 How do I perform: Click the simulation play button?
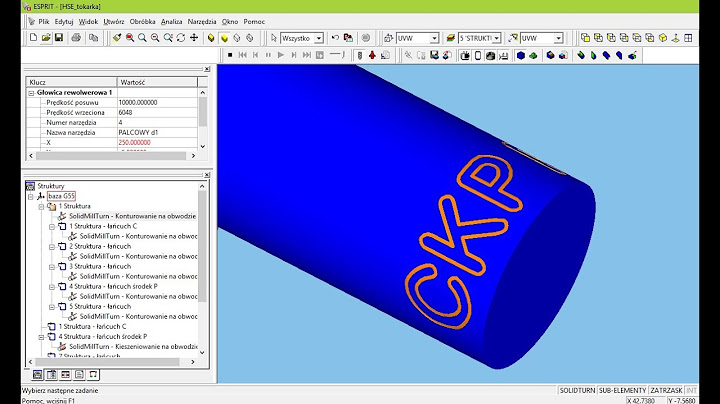[x=281, y=55]
